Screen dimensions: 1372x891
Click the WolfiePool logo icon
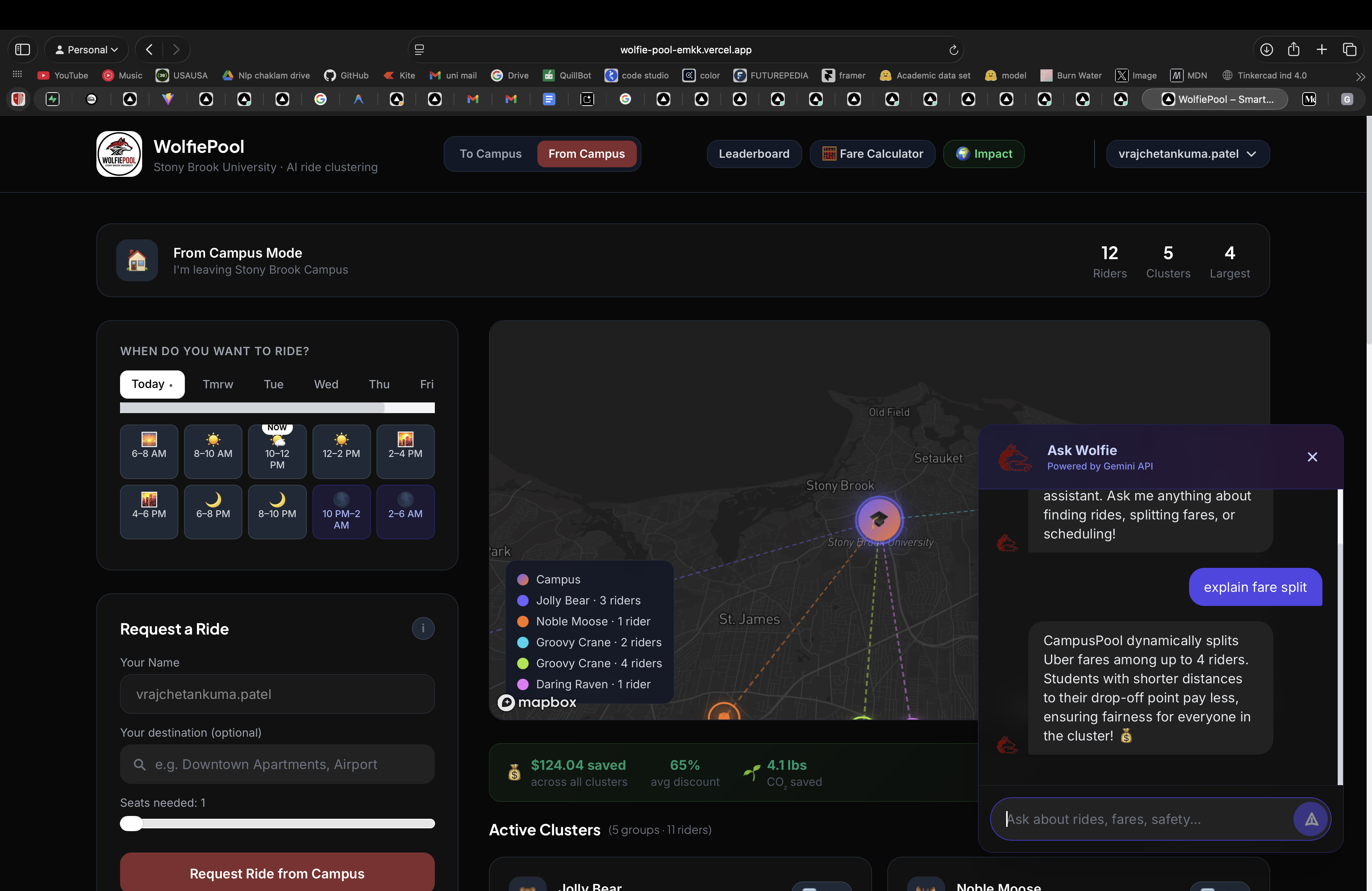coord(119,154)
